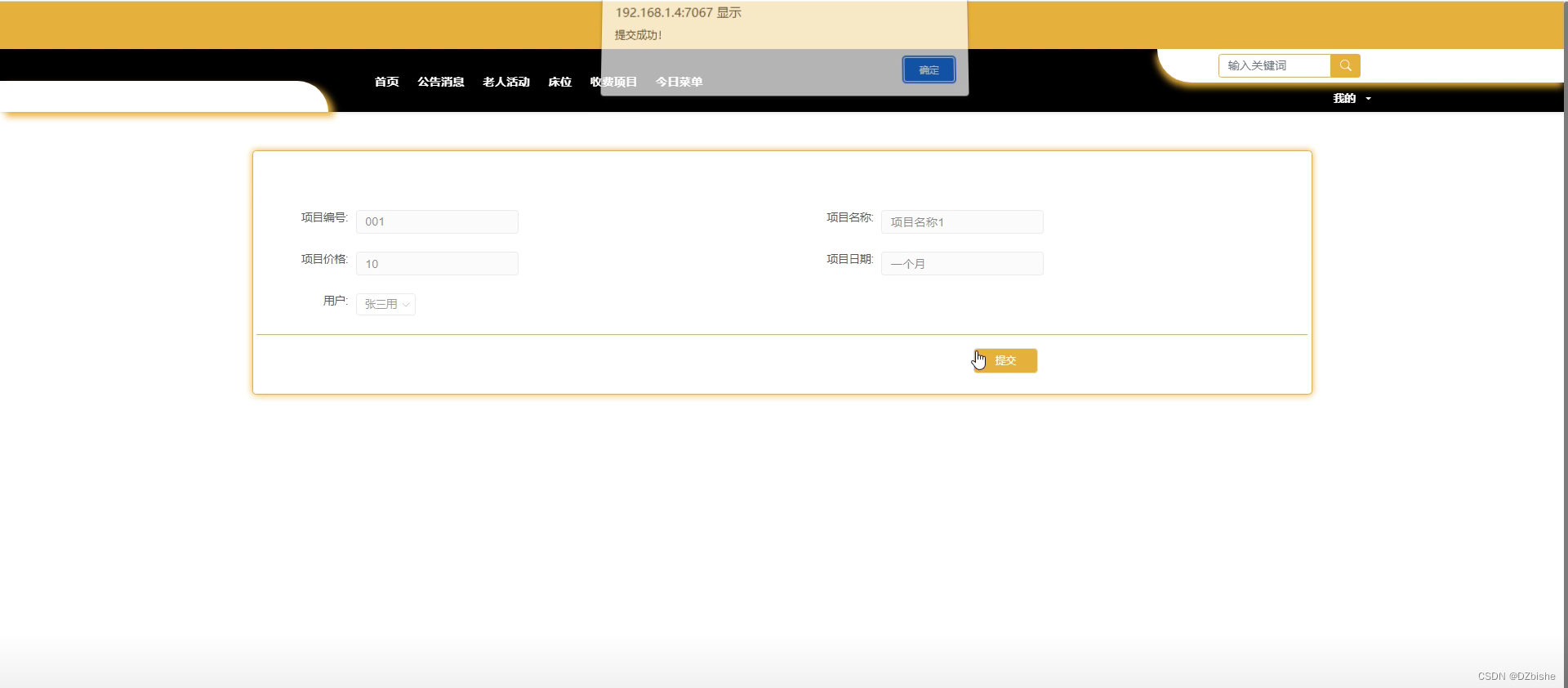Viewport: 1568px width, 688px height.
Task: Click the search magnifier icon button
Action: click(x=1345, y=65)
